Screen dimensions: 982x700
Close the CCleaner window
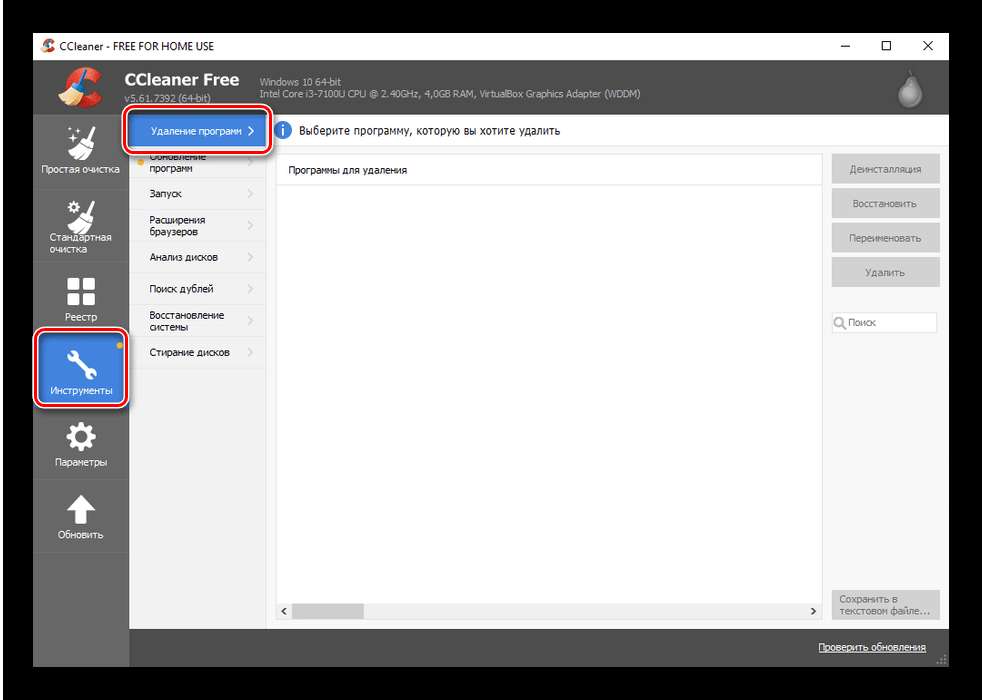point(928,46)
